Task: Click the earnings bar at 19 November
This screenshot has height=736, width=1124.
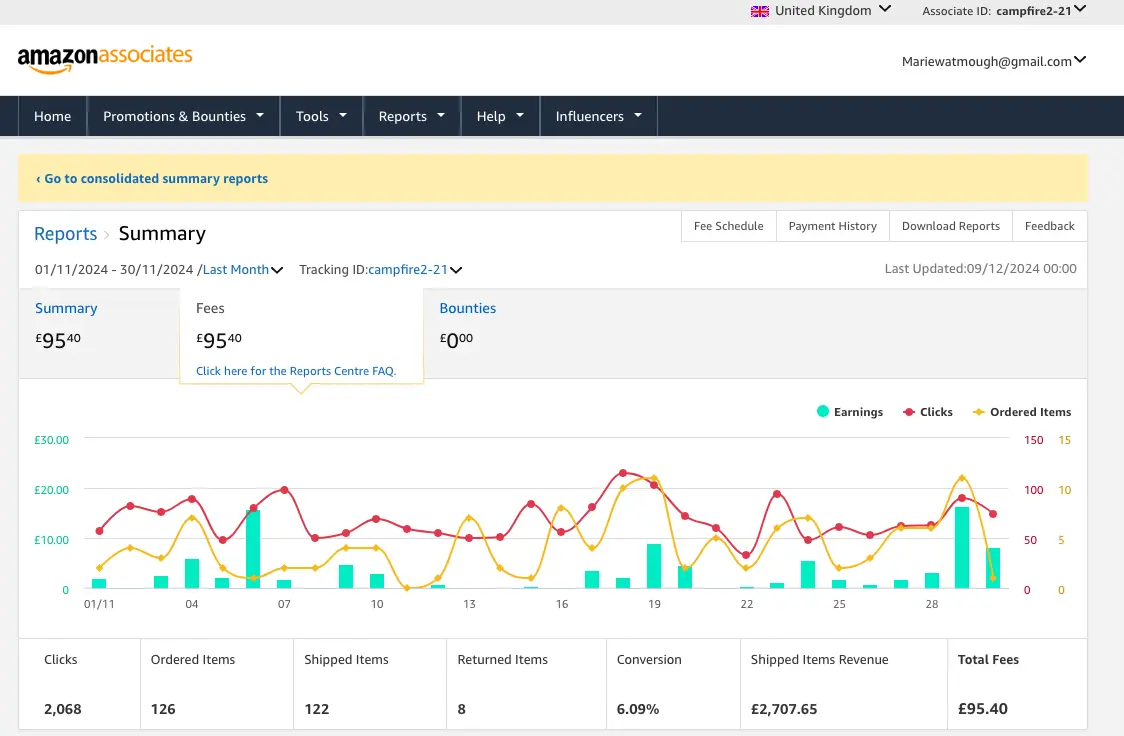Action: tap(654, 566)
